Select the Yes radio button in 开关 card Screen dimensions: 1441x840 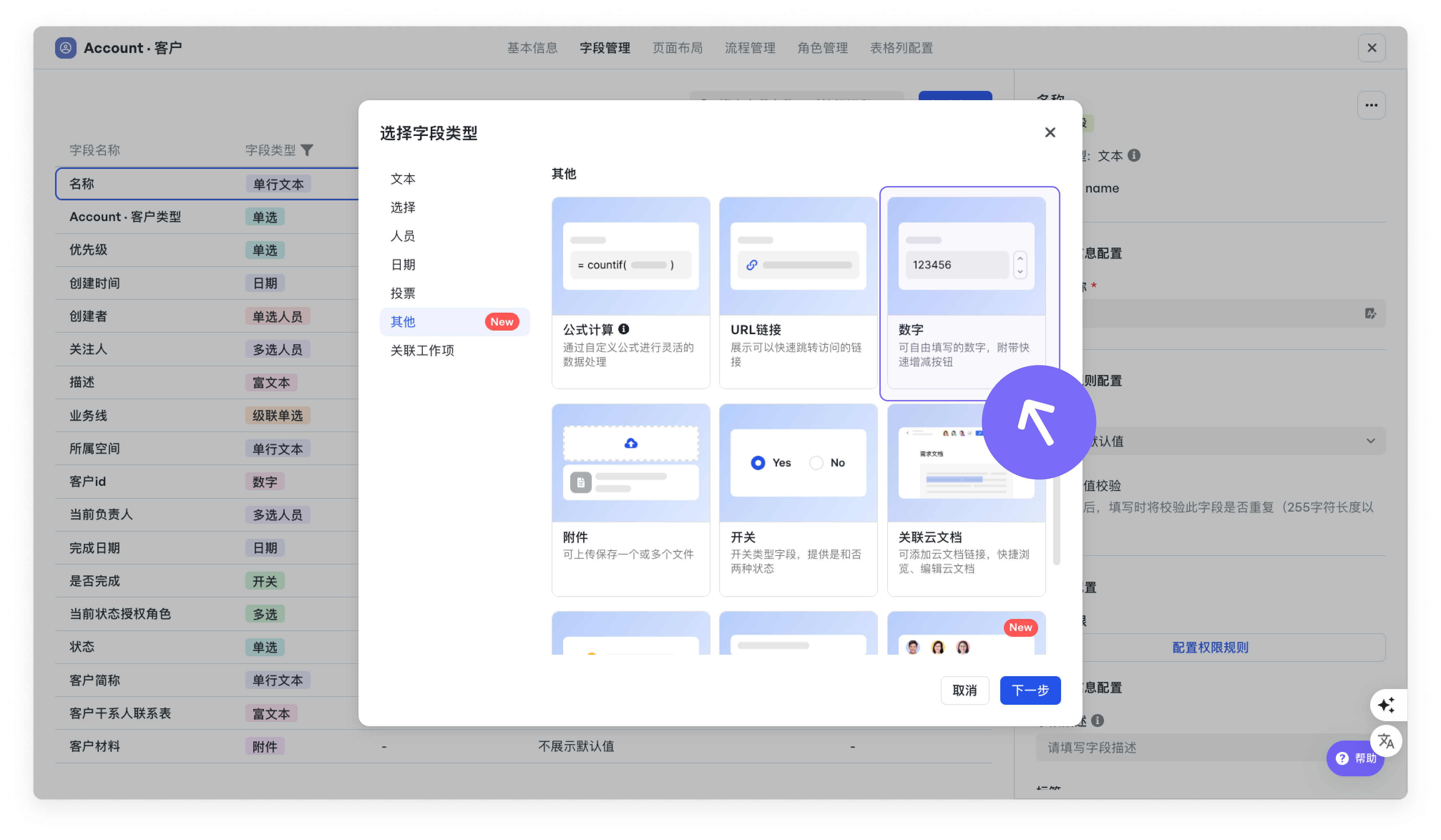tap(758, 463)
